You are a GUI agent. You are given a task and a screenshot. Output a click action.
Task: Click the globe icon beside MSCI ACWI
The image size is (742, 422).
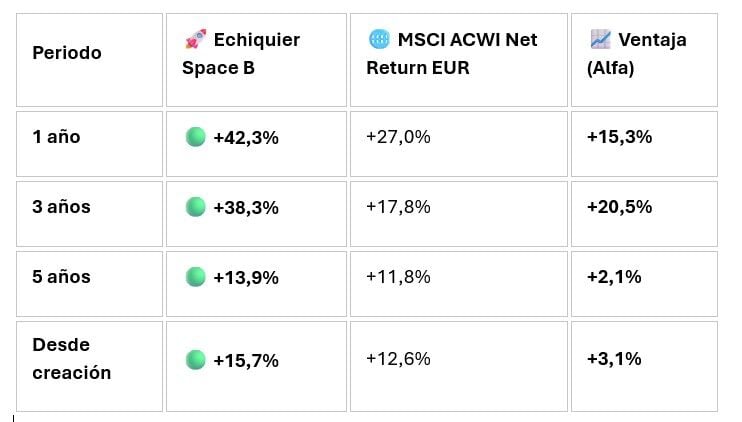click(379, 39)
